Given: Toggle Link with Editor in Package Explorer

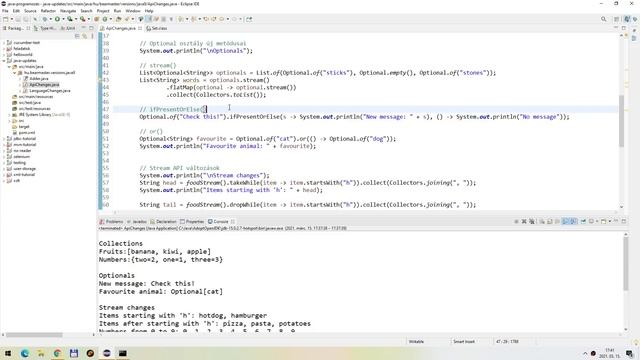Looking at the screenshot, I should tap(84, 36).
